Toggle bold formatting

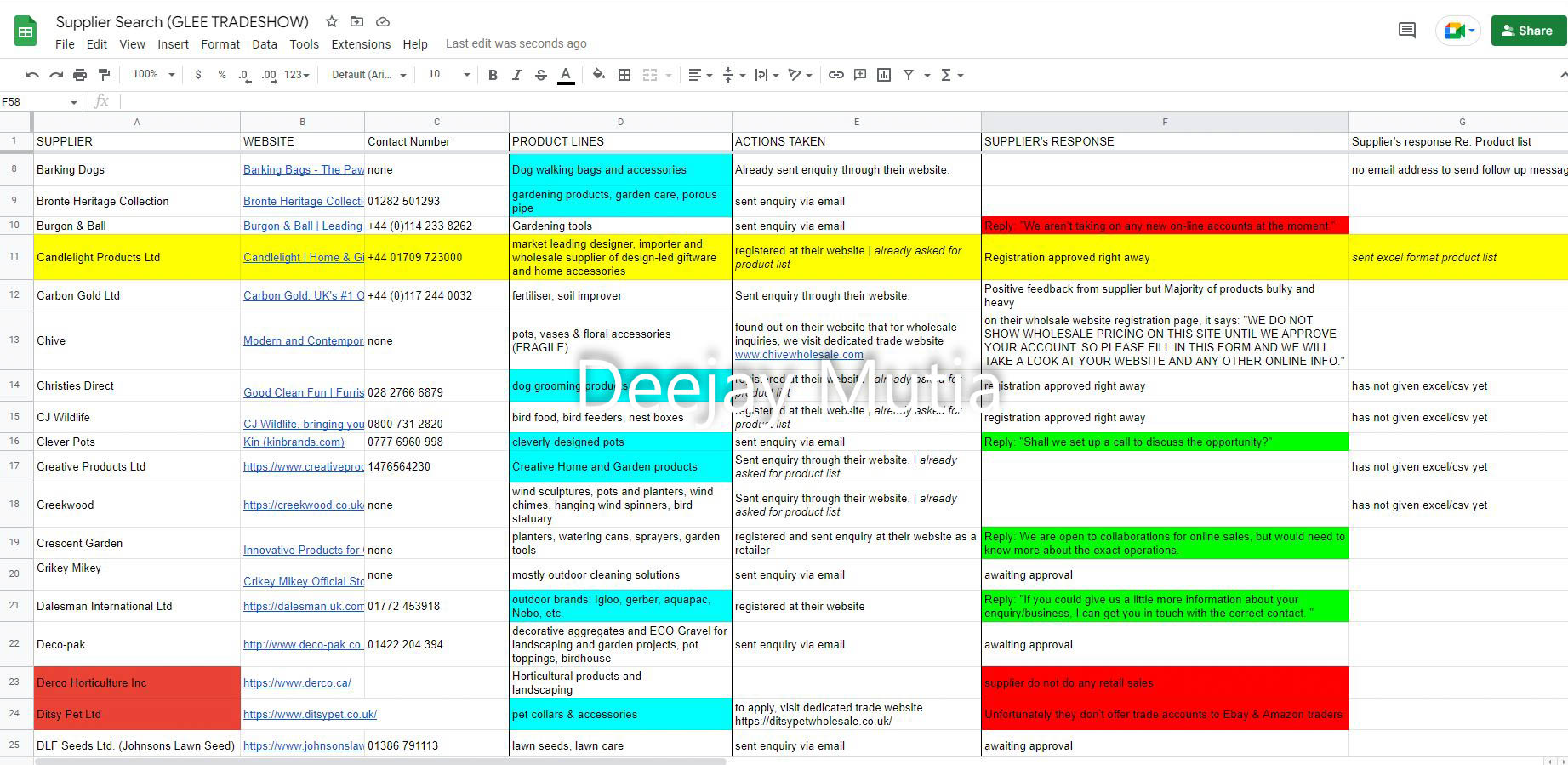coord(493,75)
